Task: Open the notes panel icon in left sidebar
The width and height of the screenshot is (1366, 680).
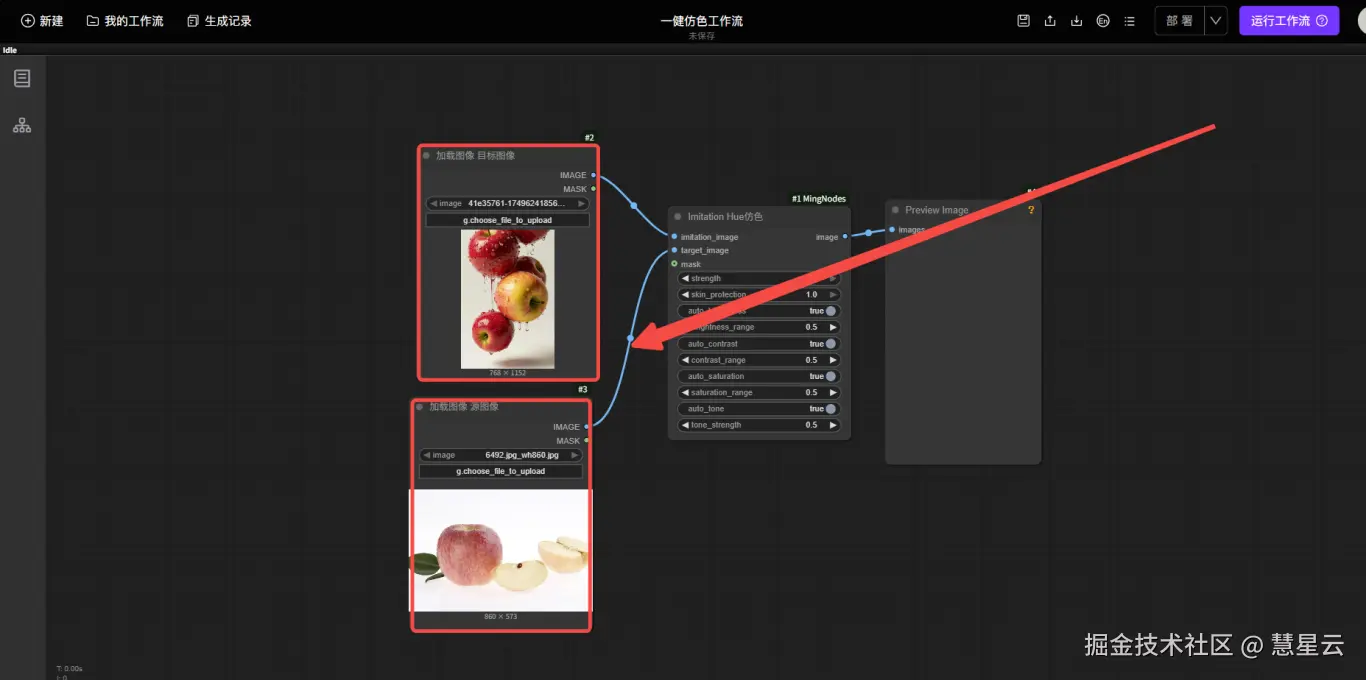Action: [x=22, y=78]
